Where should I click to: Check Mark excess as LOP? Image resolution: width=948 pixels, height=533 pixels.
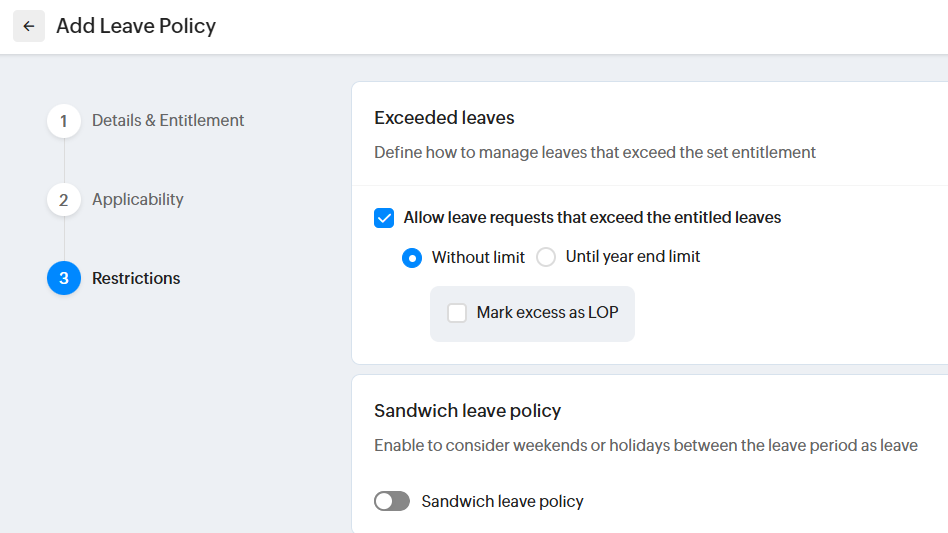(x=457, y=313)
